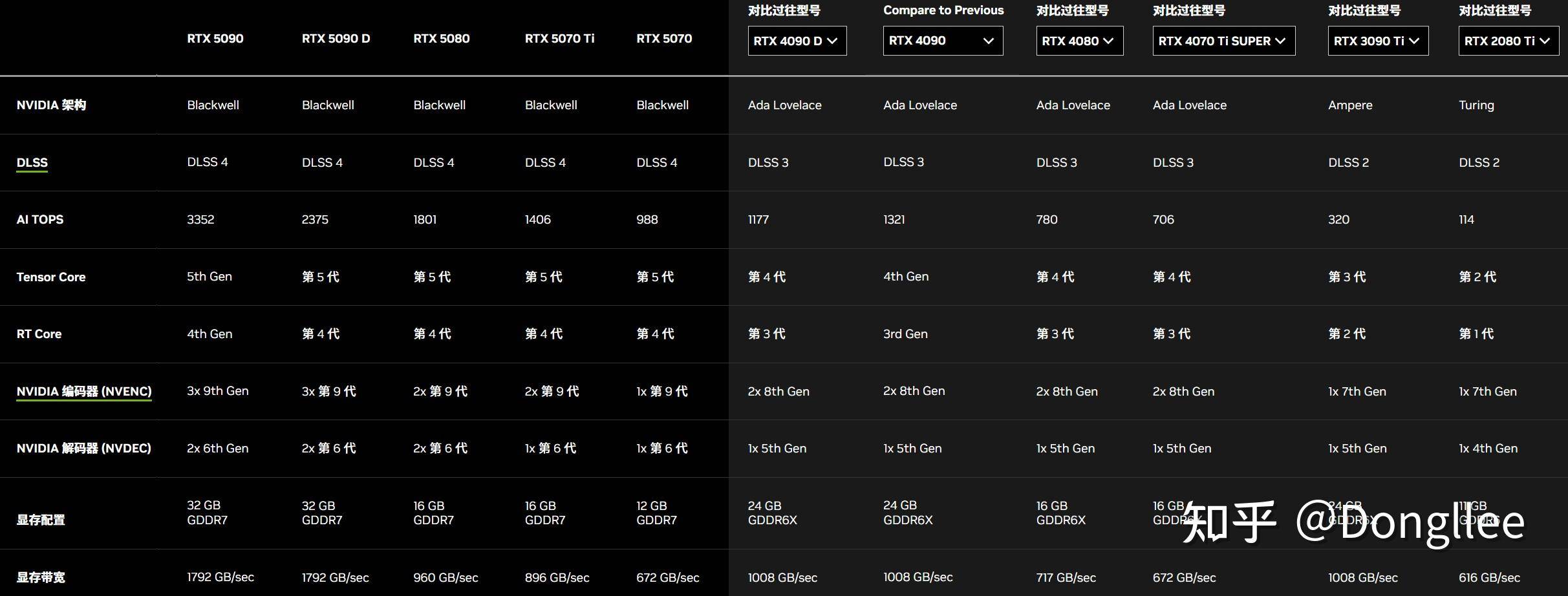Click the AI TOPS value 1406
Image resolution: width=1568 pixels, height=596 pixels.
538,220
